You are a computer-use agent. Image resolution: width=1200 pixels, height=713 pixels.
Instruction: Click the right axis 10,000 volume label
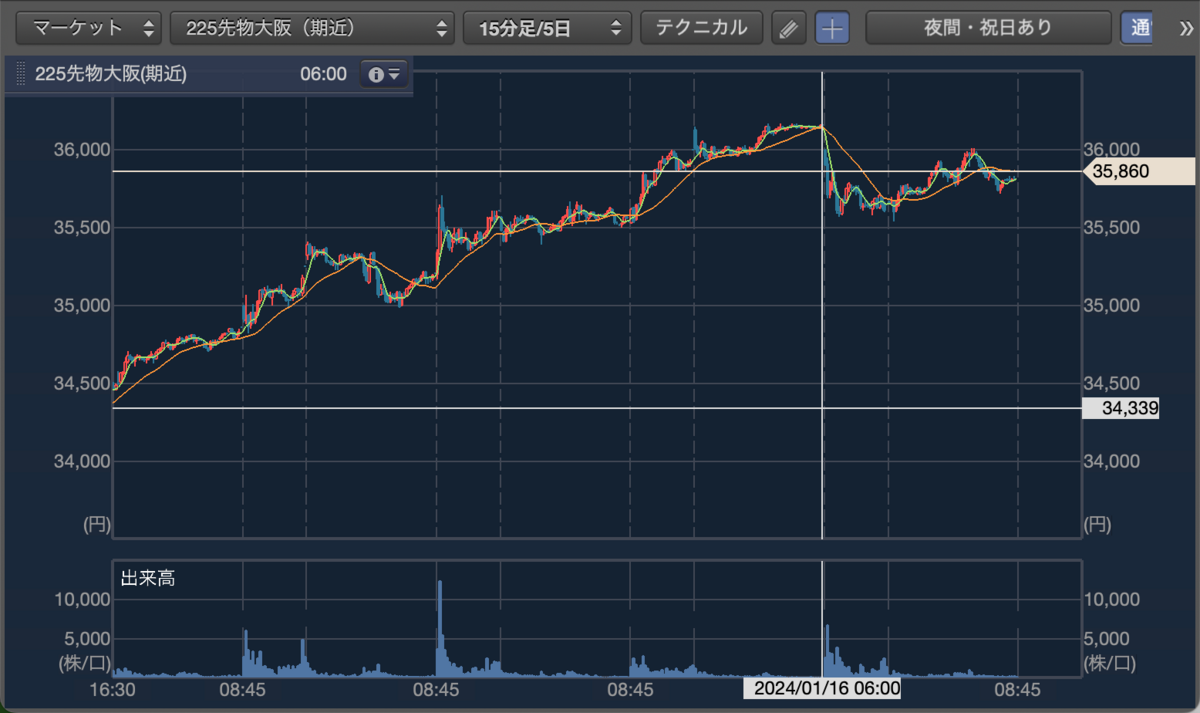coord(1112,599)
